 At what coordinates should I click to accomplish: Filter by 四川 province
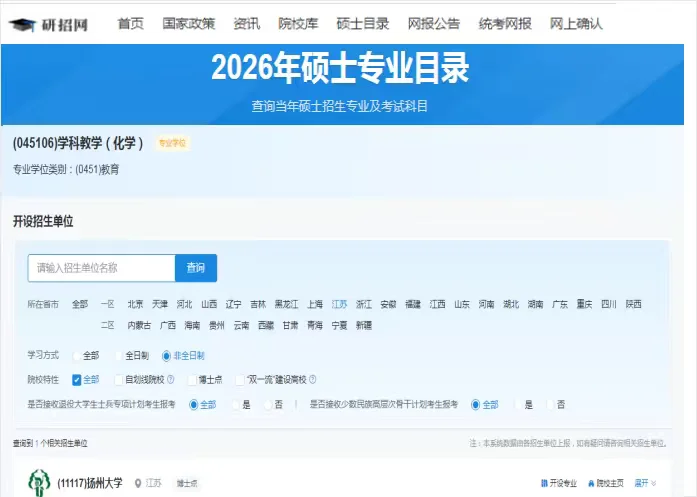click(609, 305)
